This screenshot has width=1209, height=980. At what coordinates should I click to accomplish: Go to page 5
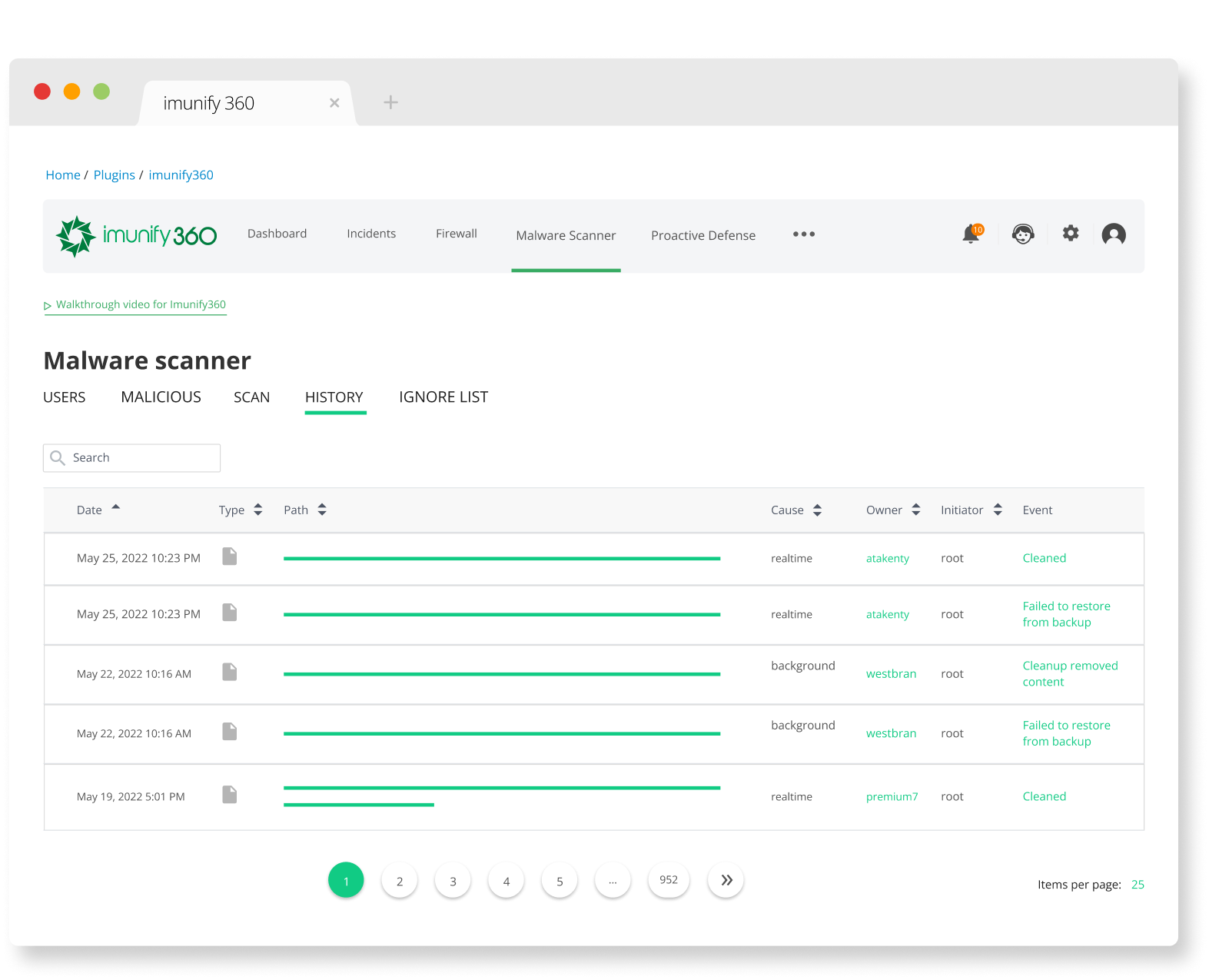coord(560,881)
